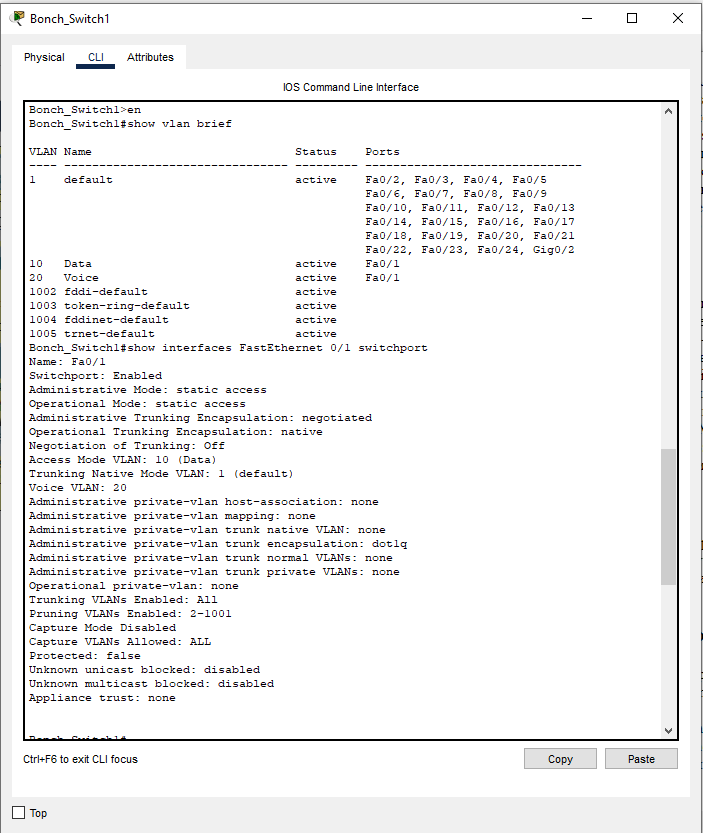Click 'Capture VLANs Allowed: ALL' line

pyautogui.click(x=120, y=642)
